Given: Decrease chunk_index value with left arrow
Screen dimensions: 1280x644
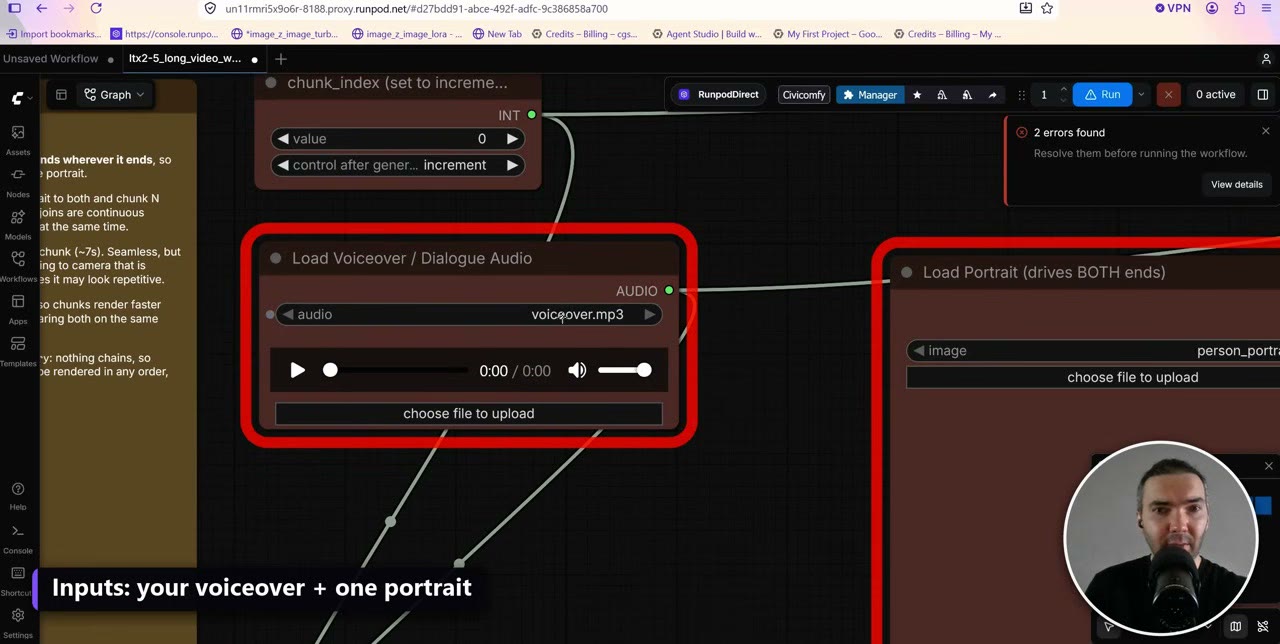Looking at the screenshot, I should click(283, 139).
